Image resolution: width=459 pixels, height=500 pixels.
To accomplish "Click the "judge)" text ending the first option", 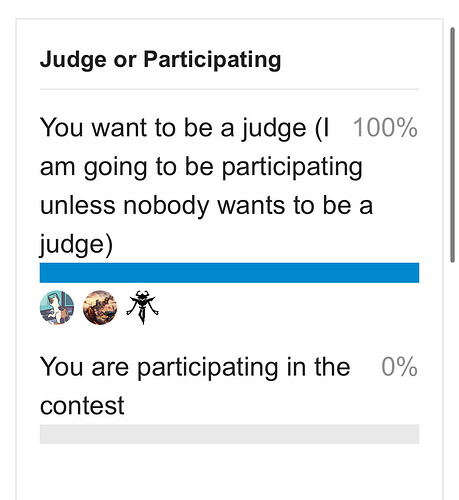I will coord(76,245).
